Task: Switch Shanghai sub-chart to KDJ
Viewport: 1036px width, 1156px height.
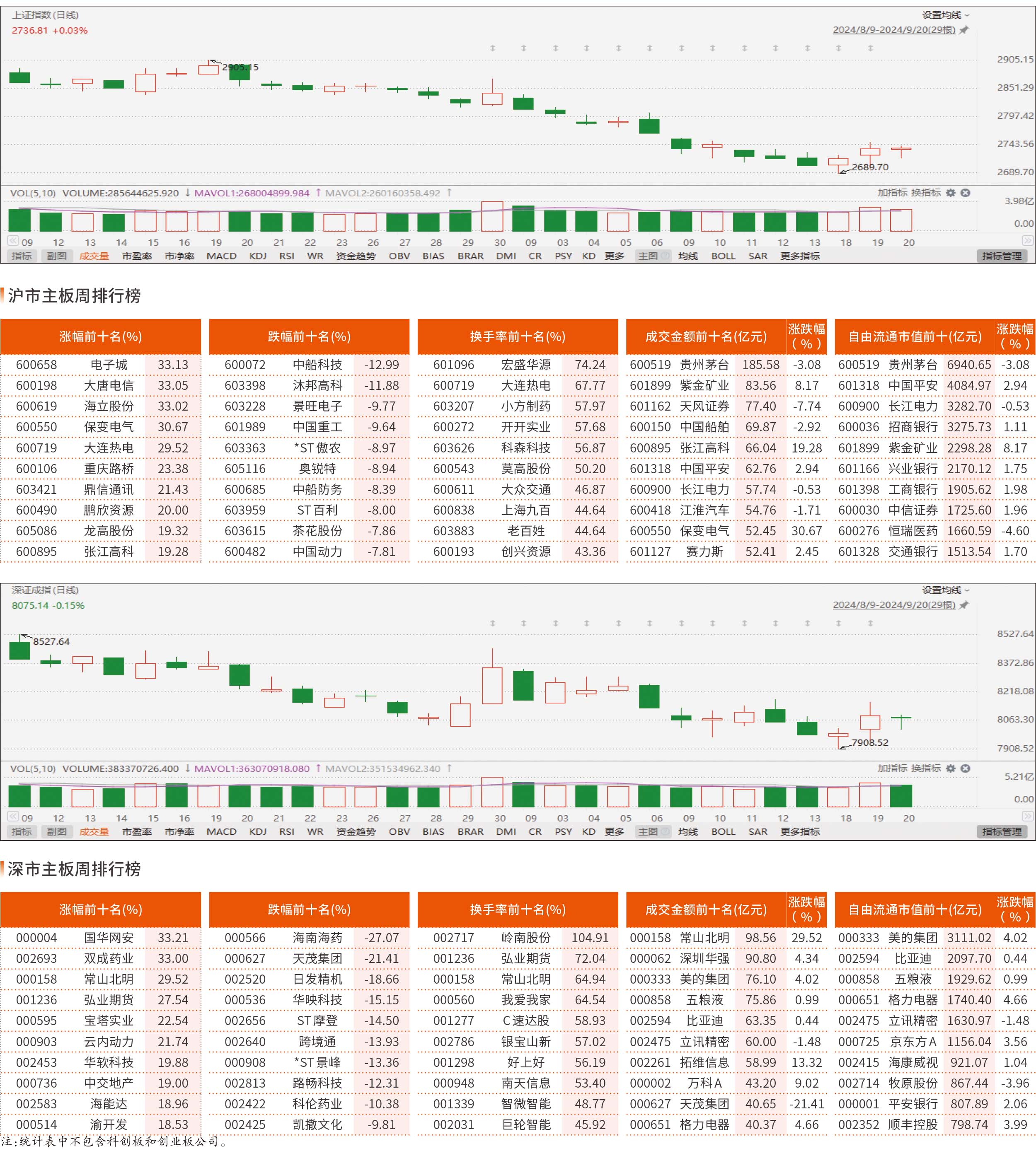Action: (x=258, y=256)
